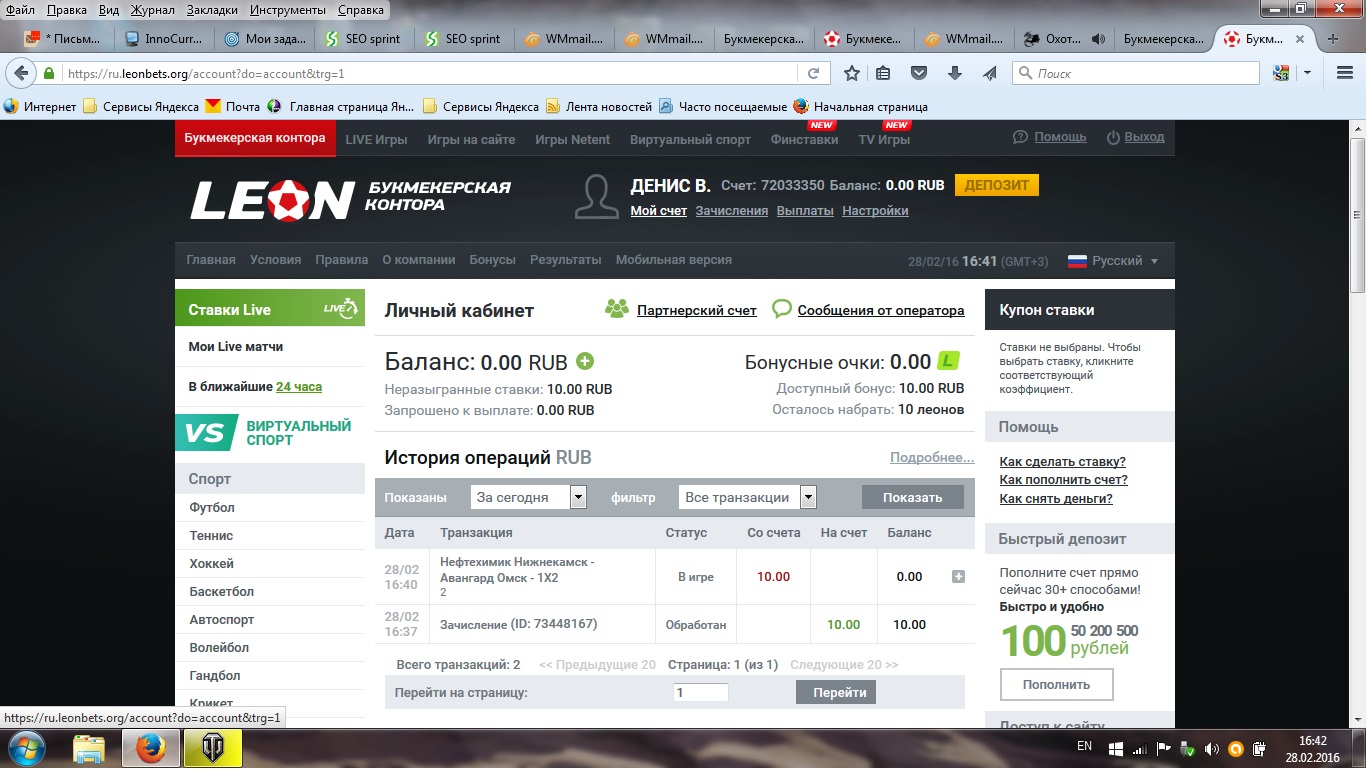1366x778 pixels.
Task: Open the Firefox hamburger menu
Action: click(1345, 73)
